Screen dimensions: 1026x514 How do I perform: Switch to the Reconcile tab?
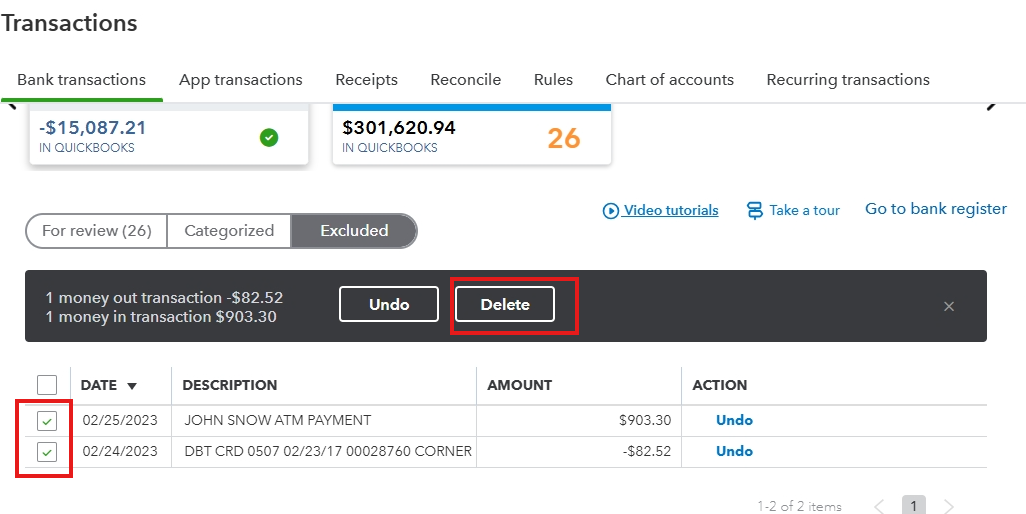tap(465, 80)
